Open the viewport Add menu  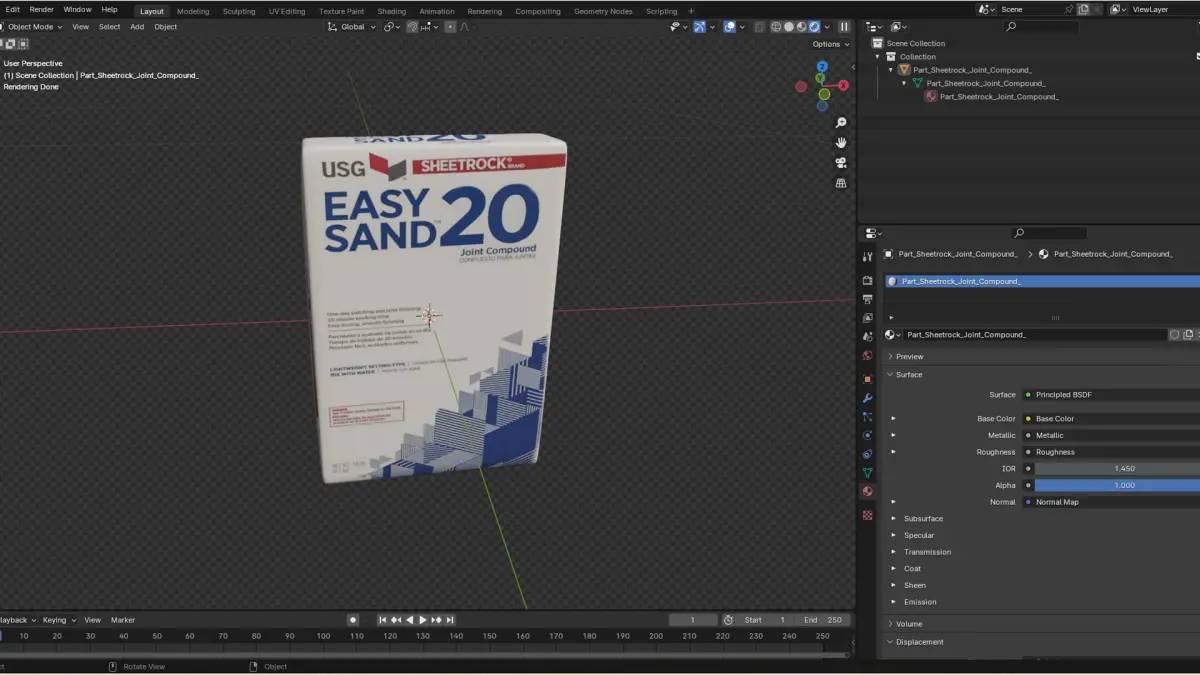(137, 27)
